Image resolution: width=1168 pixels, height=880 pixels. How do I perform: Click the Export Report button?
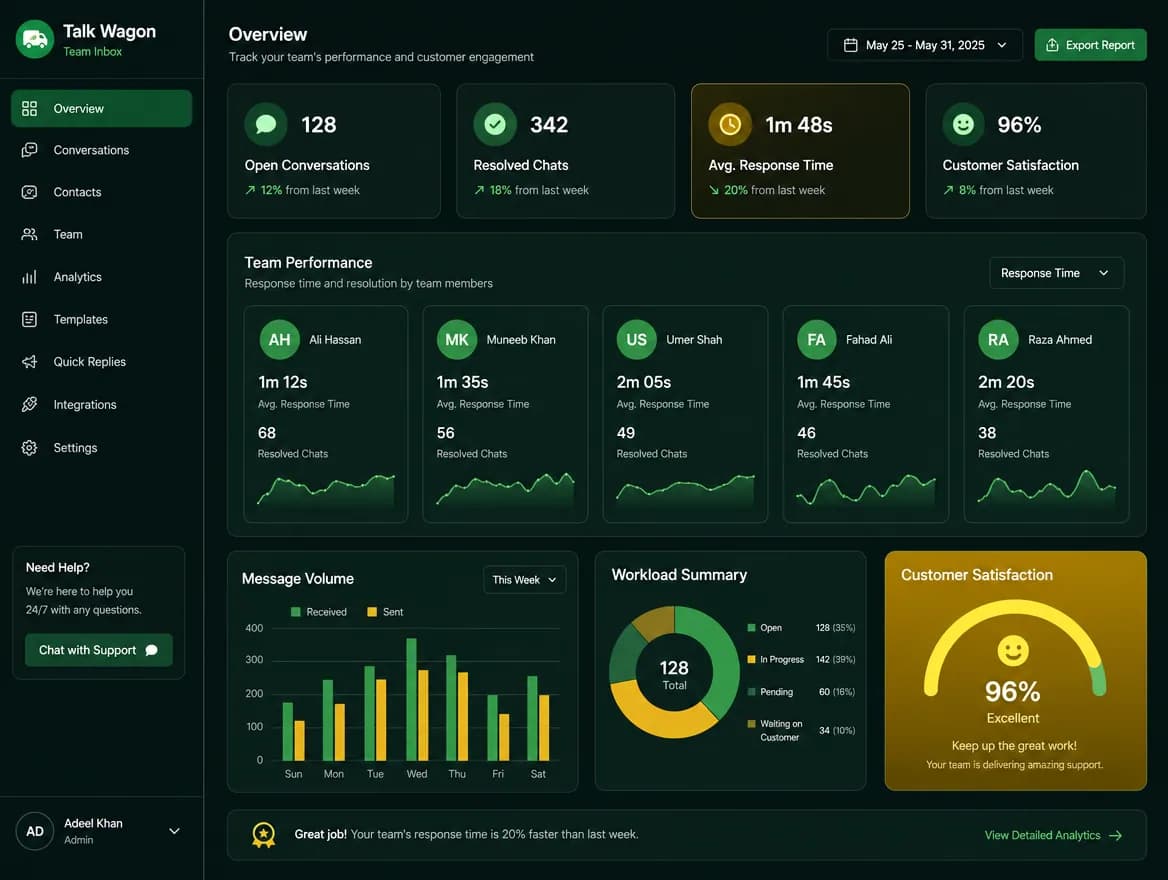click(x=1091, y=45)
